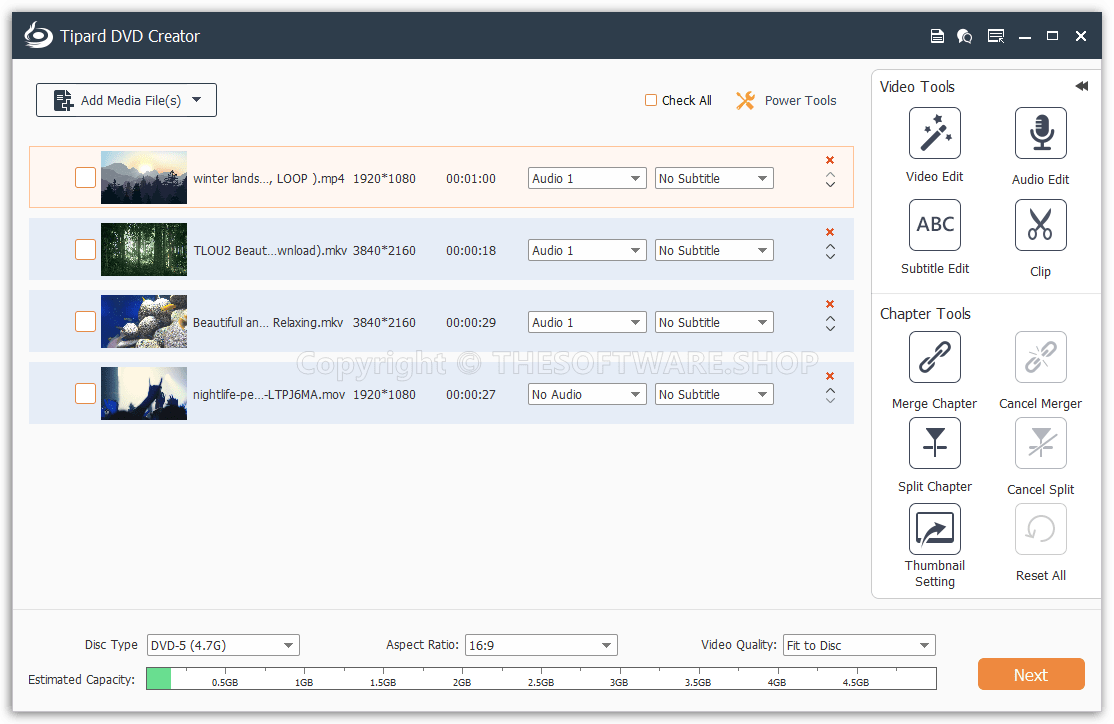Click the TLOU2 forest video thumbnail
1114x724 pixels.
coord(144,250)
